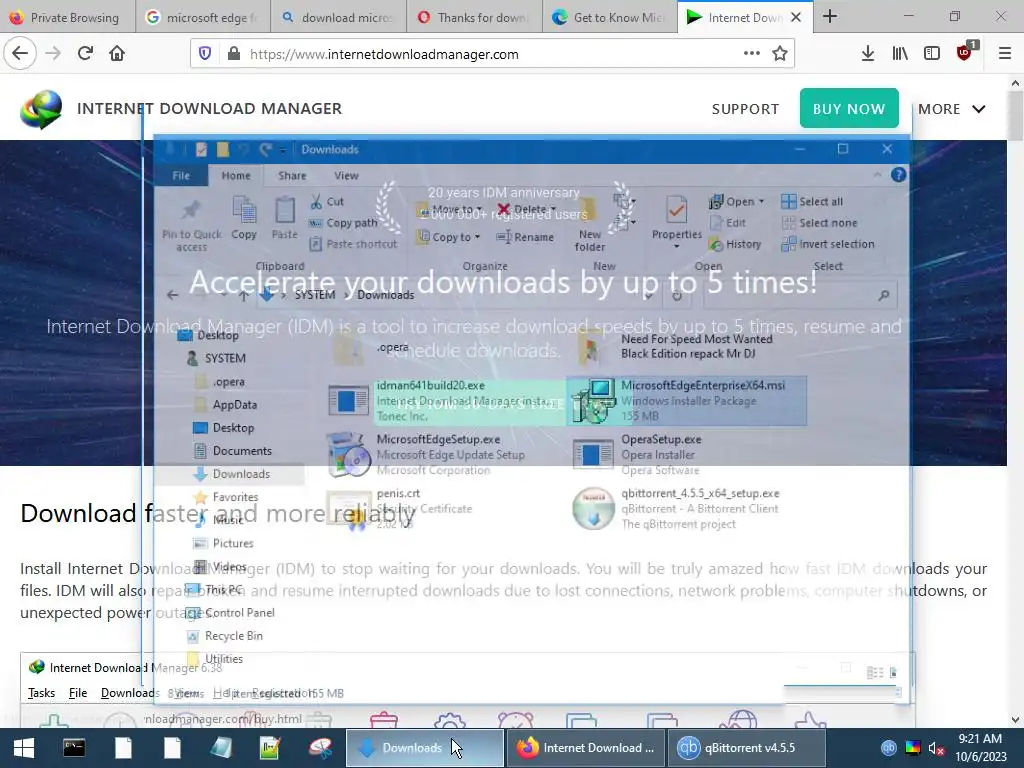Switch to Get to Know Microsoft Edge tab
The height and width of the screenshot is (768, 1024).
pyautogui.click(x=609, y=17)
